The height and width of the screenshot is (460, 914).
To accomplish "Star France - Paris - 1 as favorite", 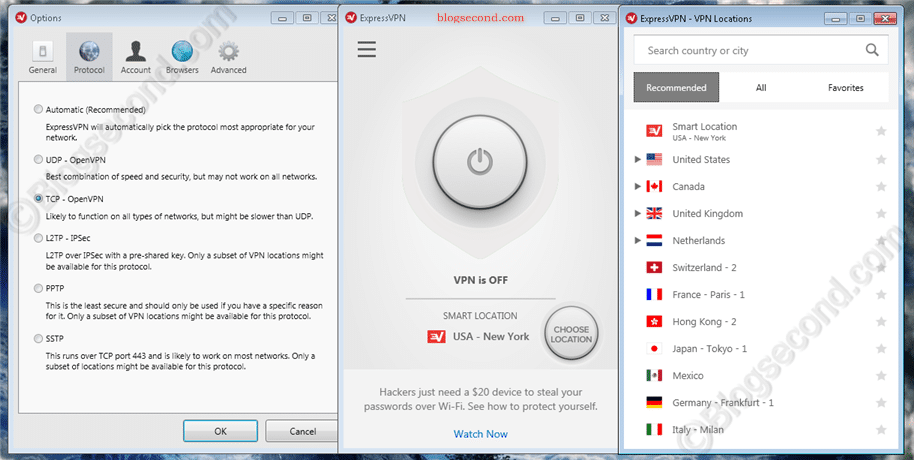I will 881,294.
